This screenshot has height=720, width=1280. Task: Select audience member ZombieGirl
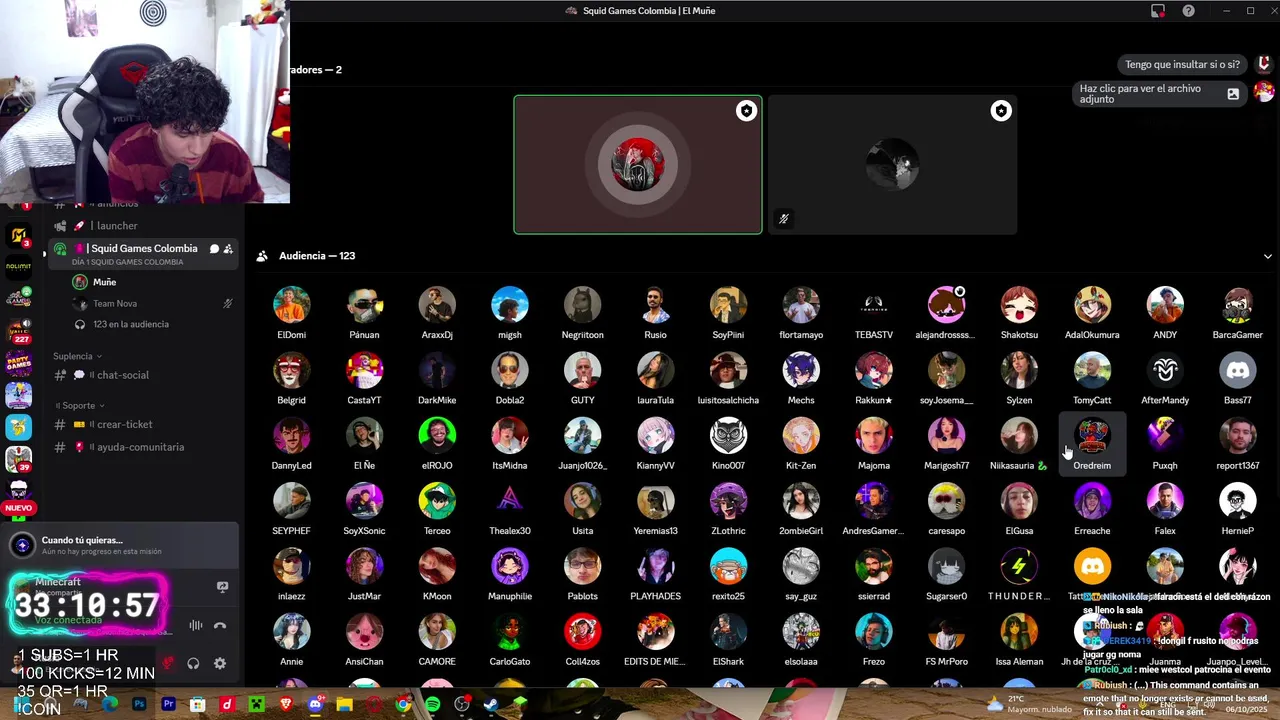click(x=801, y=510)
